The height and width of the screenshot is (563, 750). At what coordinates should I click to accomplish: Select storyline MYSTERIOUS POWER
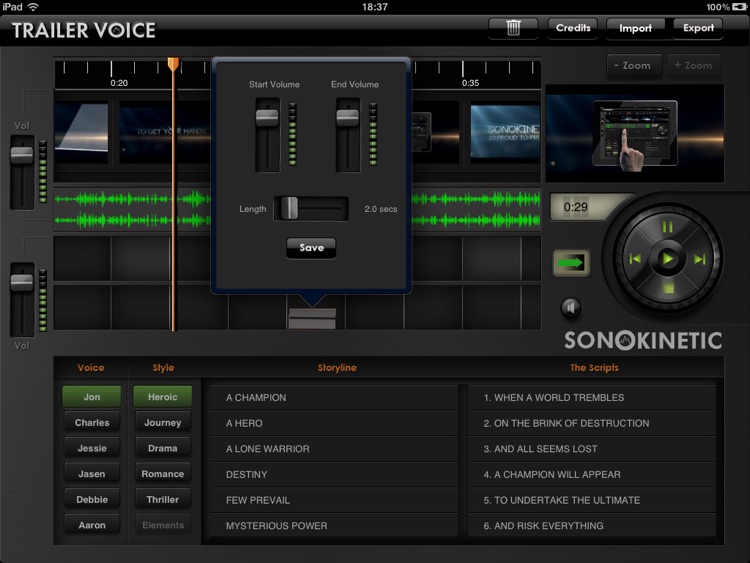coord(334,526)
